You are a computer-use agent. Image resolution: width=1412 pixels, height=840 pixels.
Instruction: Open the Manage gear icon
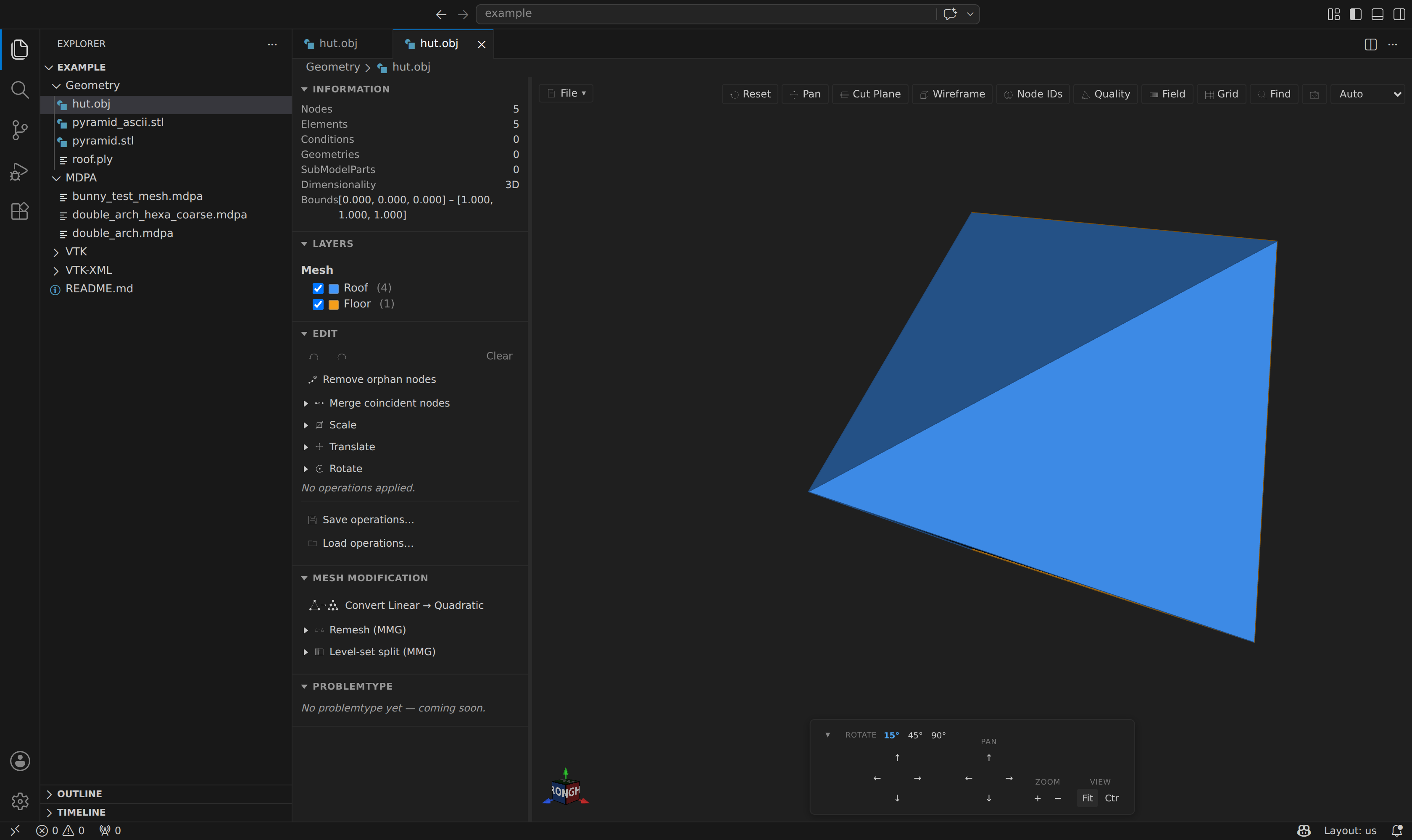pos(20,801)
